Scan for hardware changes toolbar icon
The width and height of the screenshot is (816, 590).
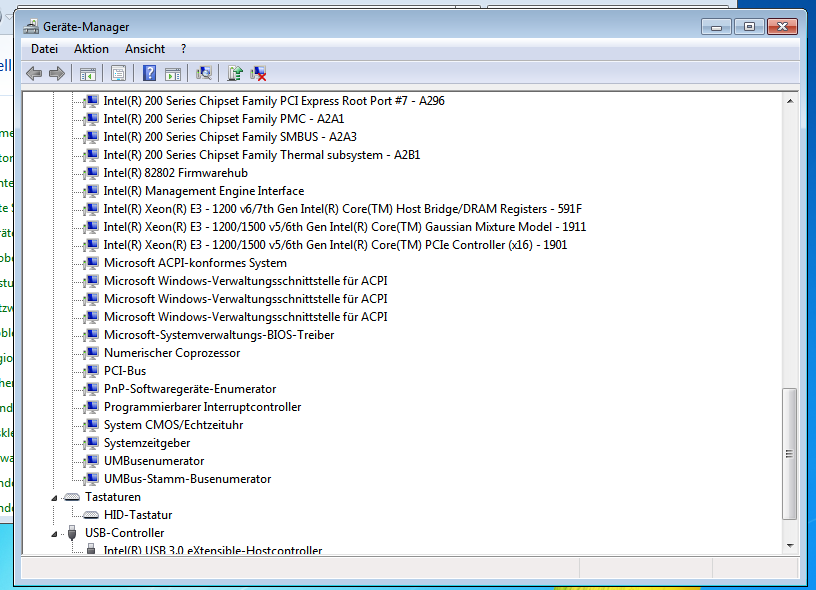203,73
